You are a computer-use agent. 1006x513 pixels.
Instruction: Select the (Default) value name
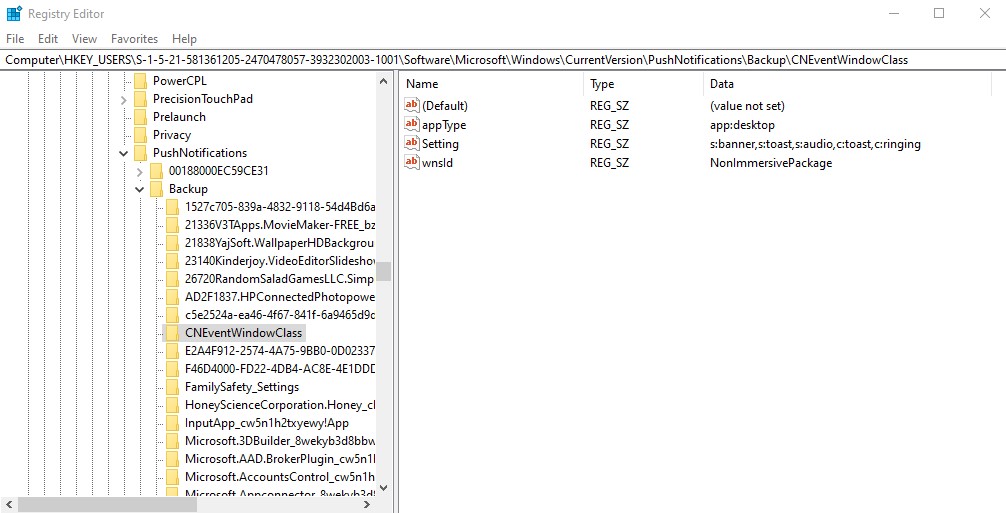coord(445,106)
